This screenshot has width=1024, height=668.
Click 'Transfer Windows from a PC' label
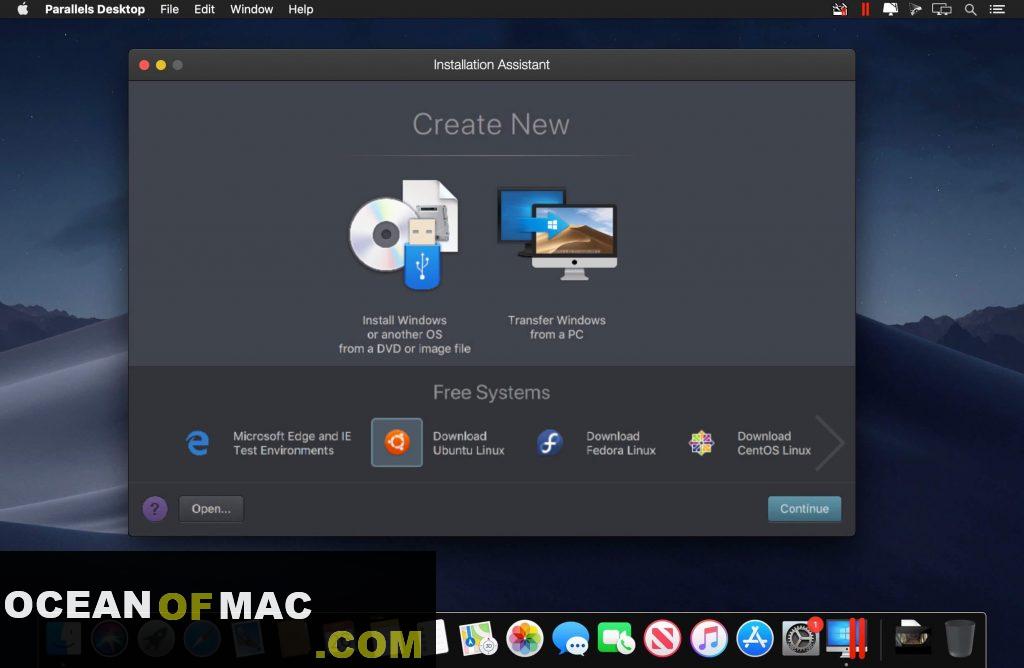[x=556, y=327]
